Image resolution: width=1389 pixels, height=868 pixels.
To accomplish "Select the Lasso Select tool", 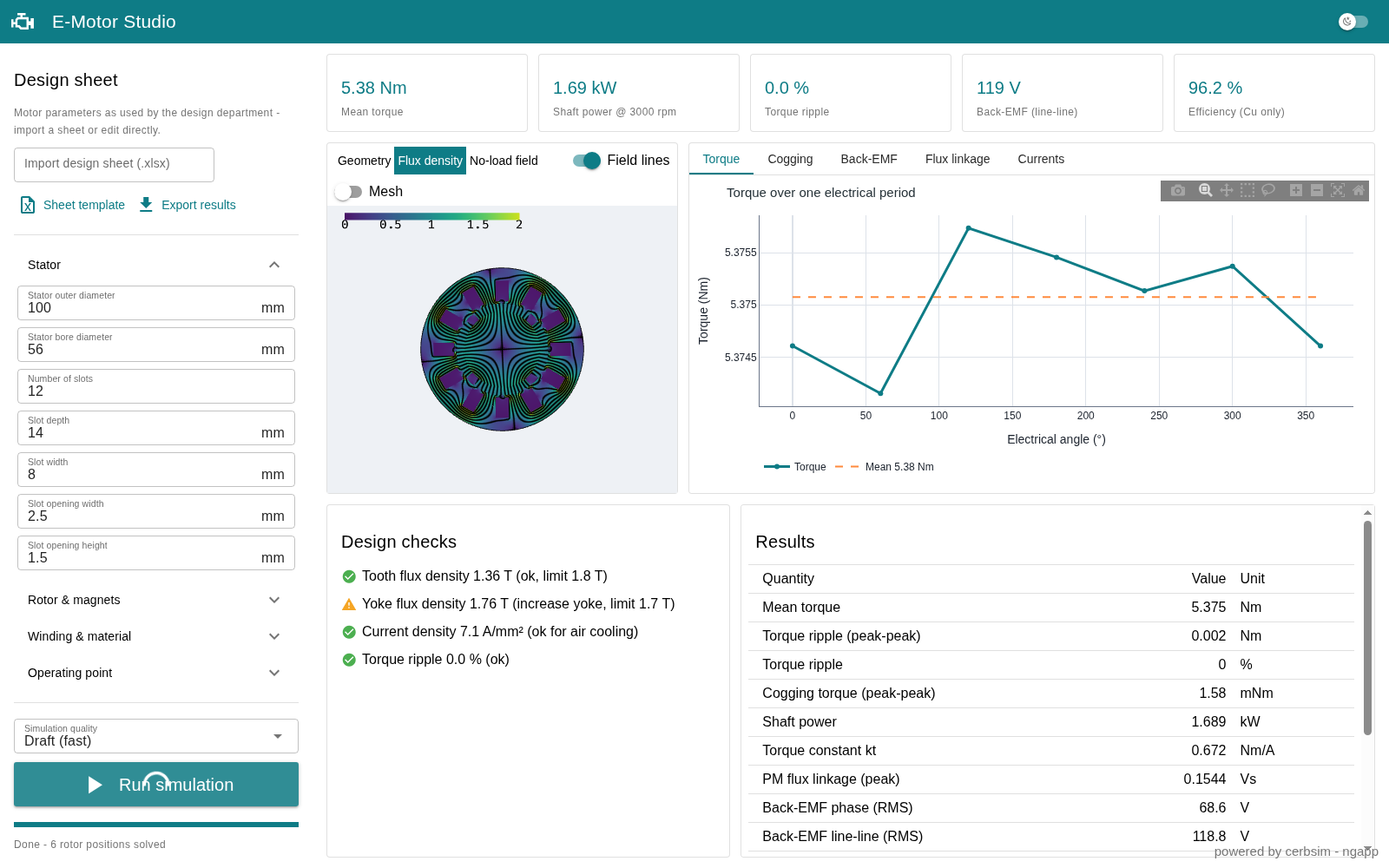I will 1267,190.
